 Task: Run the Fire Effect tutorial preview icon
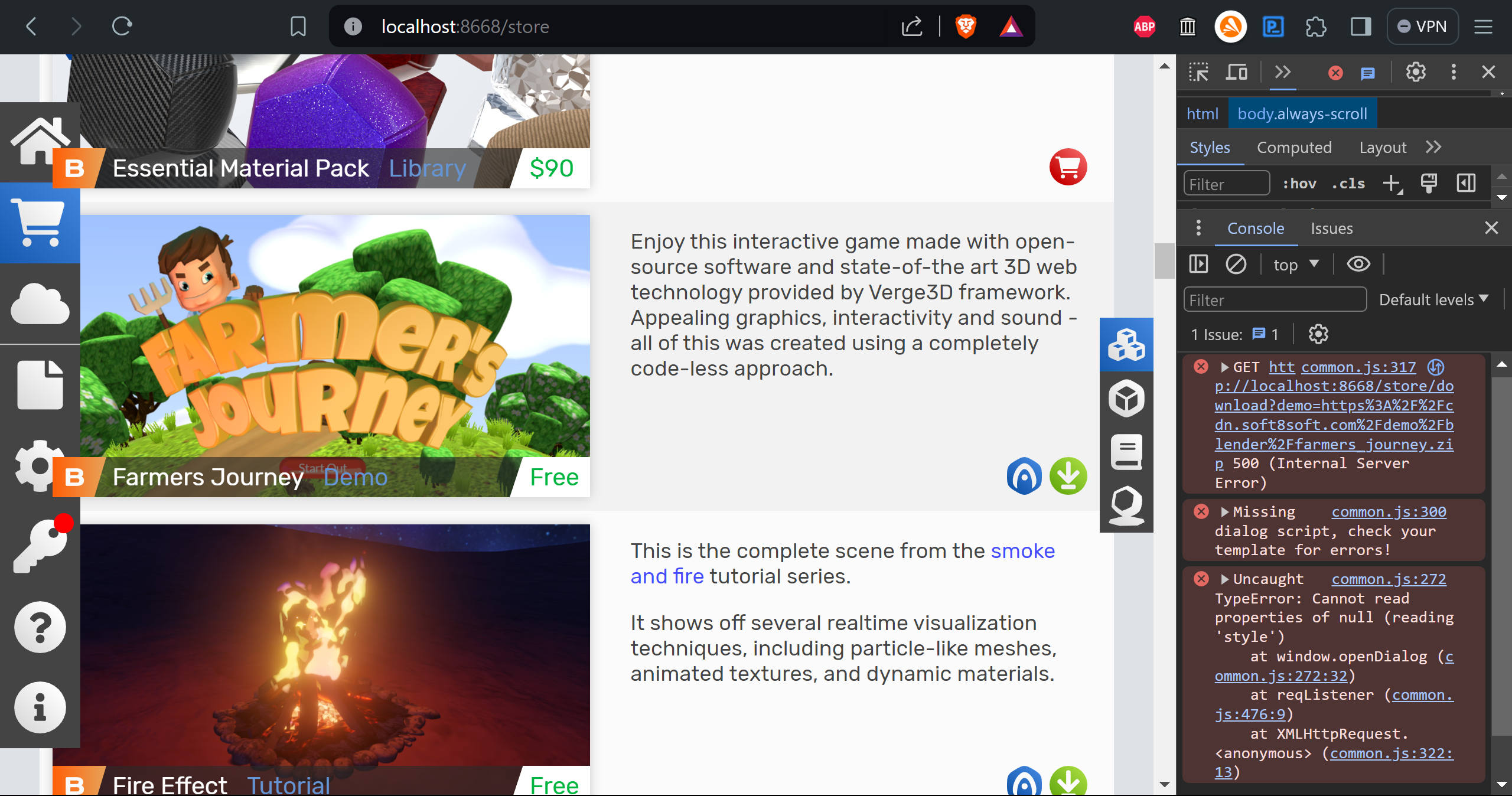[x=1024, y=781]
